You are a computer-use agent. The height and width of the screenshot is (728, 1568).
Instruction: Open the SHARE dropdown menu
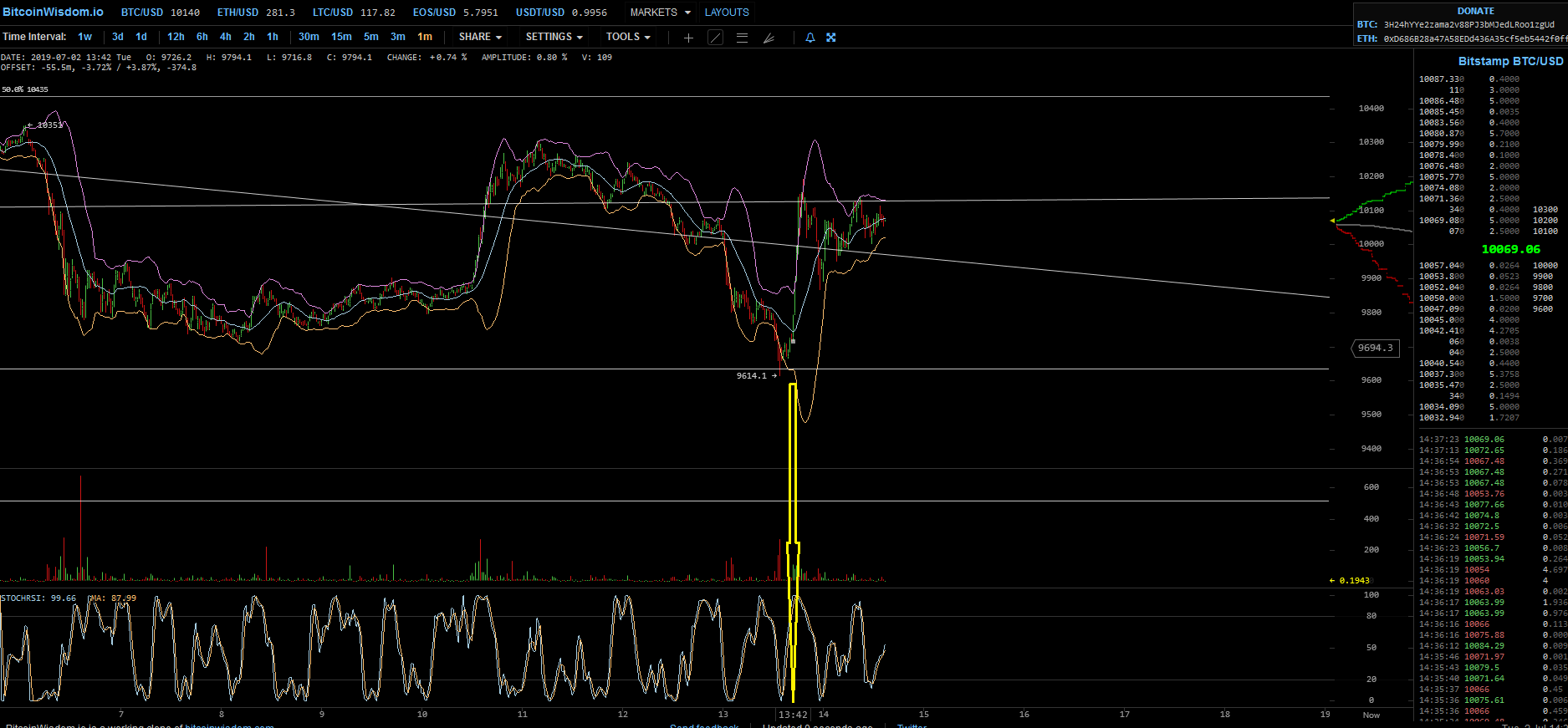pyautogui.click(x=480, y=37)
